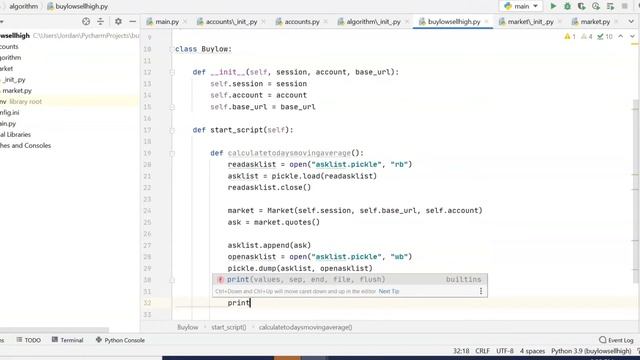Open the Python 3.9 interpreter selector

click(591, 351)
